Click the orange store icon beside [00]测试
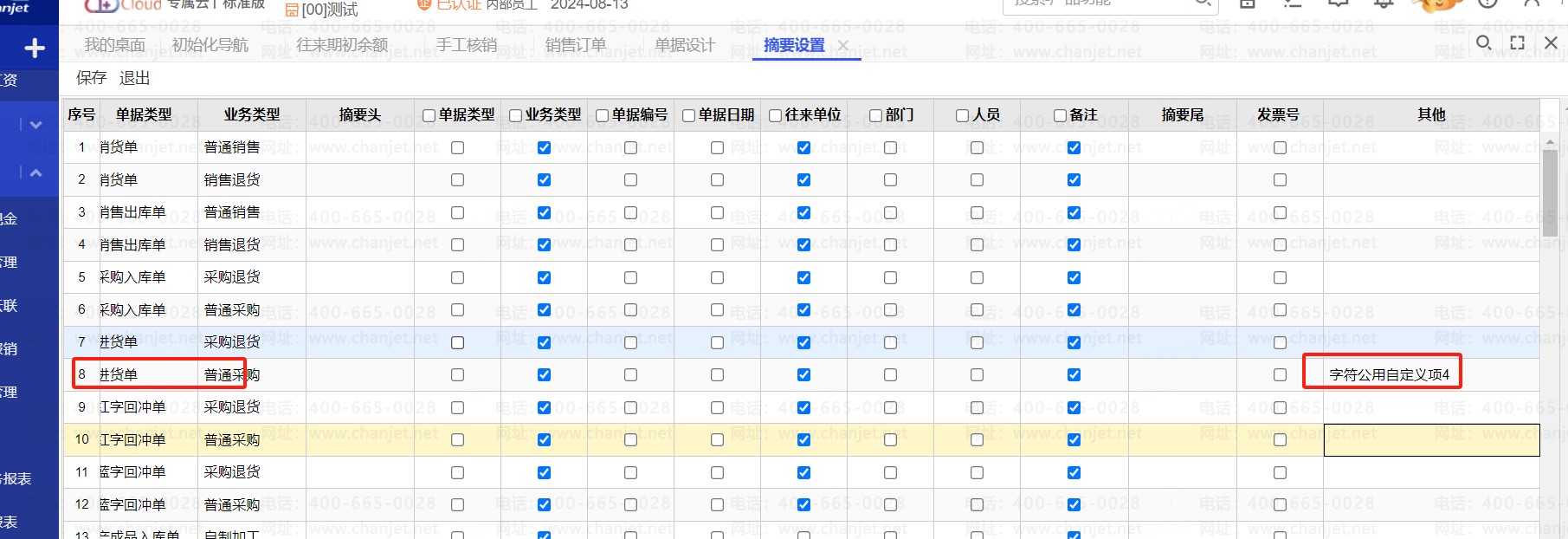This screenshot has height=539, width=1568. coord(292,10)
